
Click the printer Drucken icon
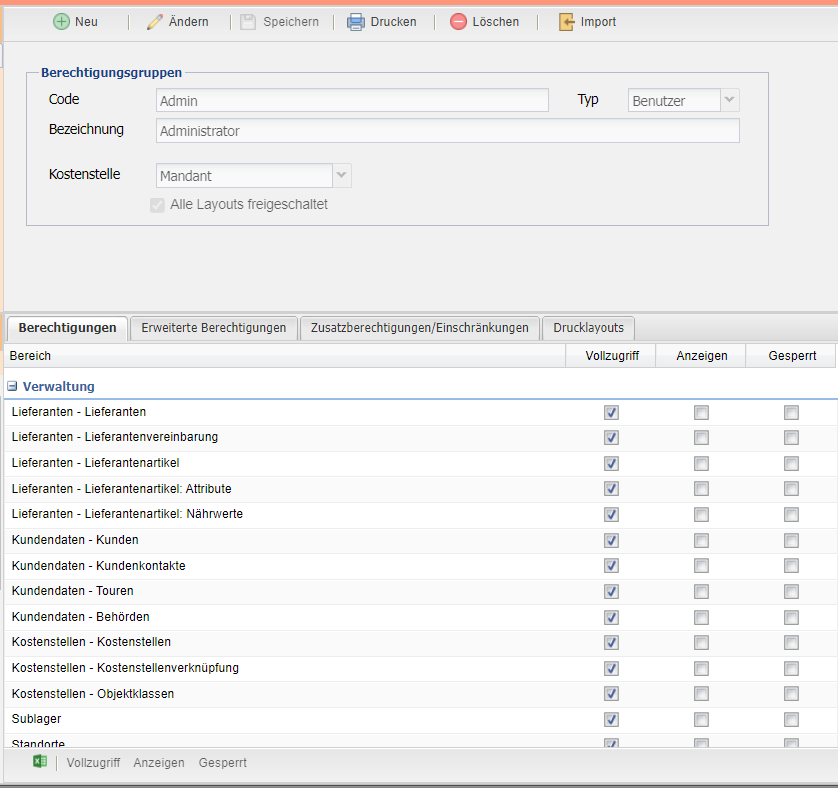pos(355,22)
